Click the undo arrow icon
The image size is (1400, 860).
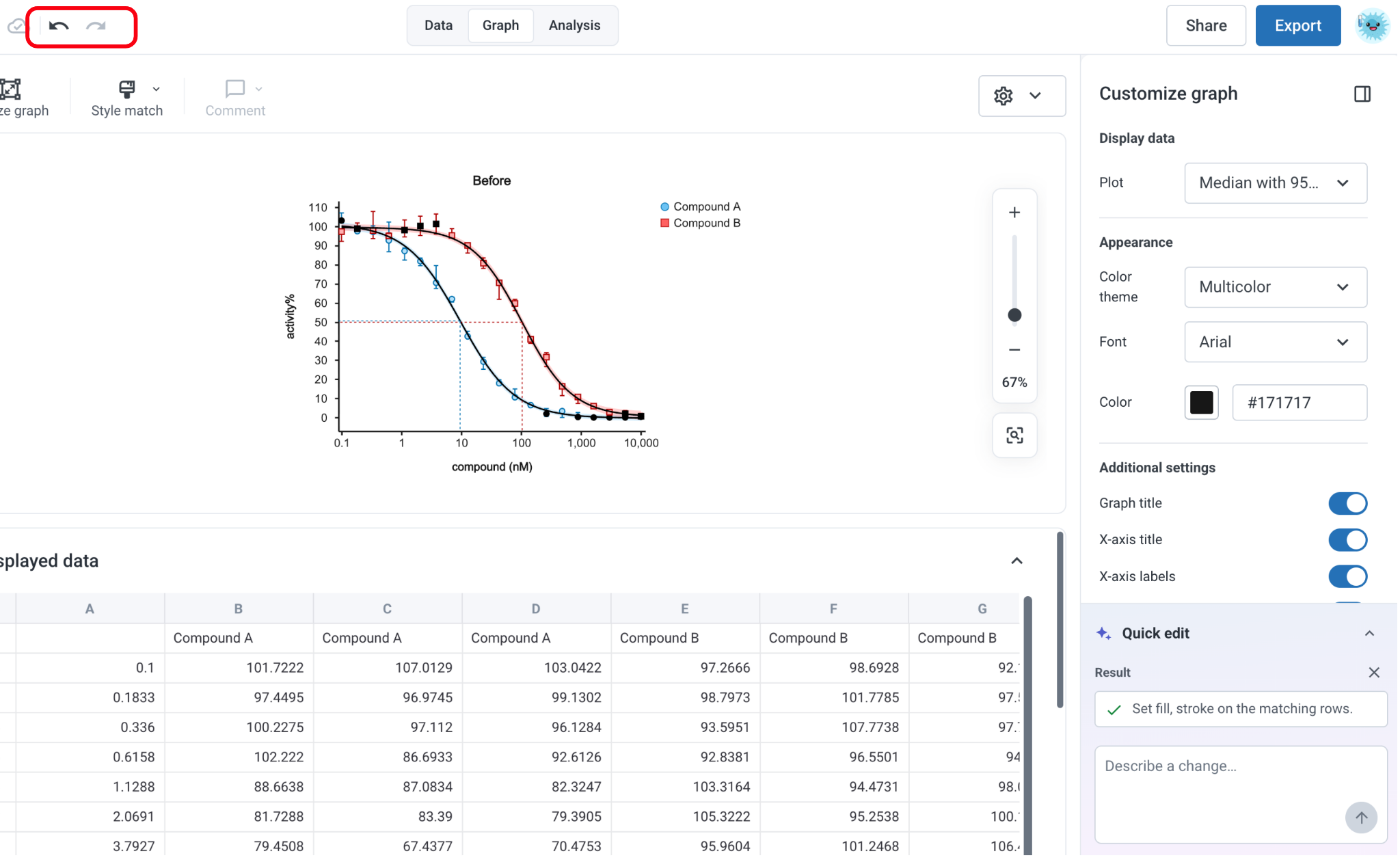click(59, 26)
